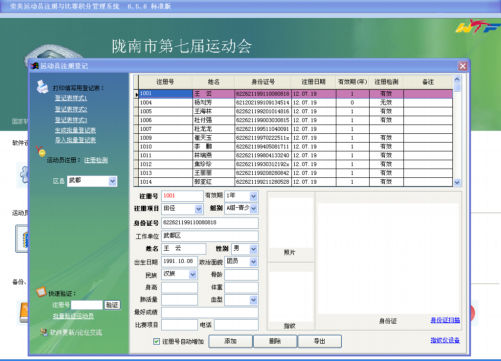Image resolution: width=501 pixels, height=361 pixels.
Task: Open the 区县 dropdown showing 武都
Action: [112, 181]
